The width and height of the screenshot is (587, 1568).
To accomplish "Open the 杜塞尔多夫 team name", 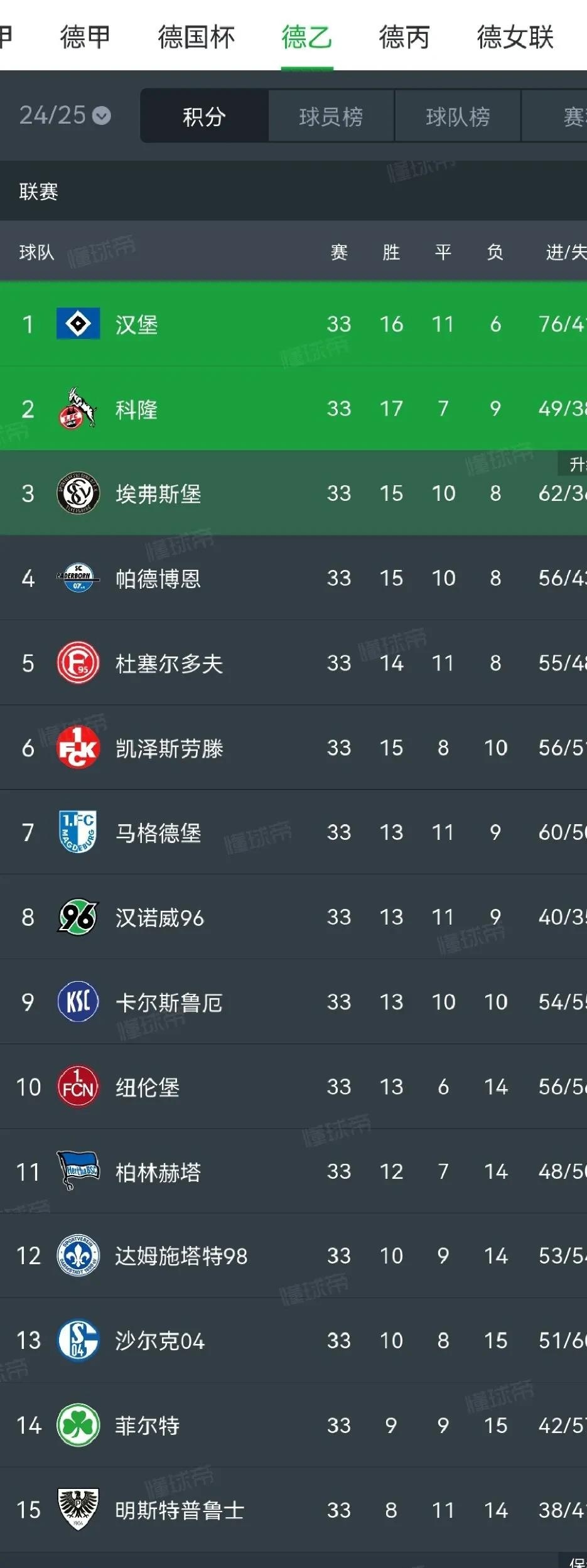I will pos(169,663).
